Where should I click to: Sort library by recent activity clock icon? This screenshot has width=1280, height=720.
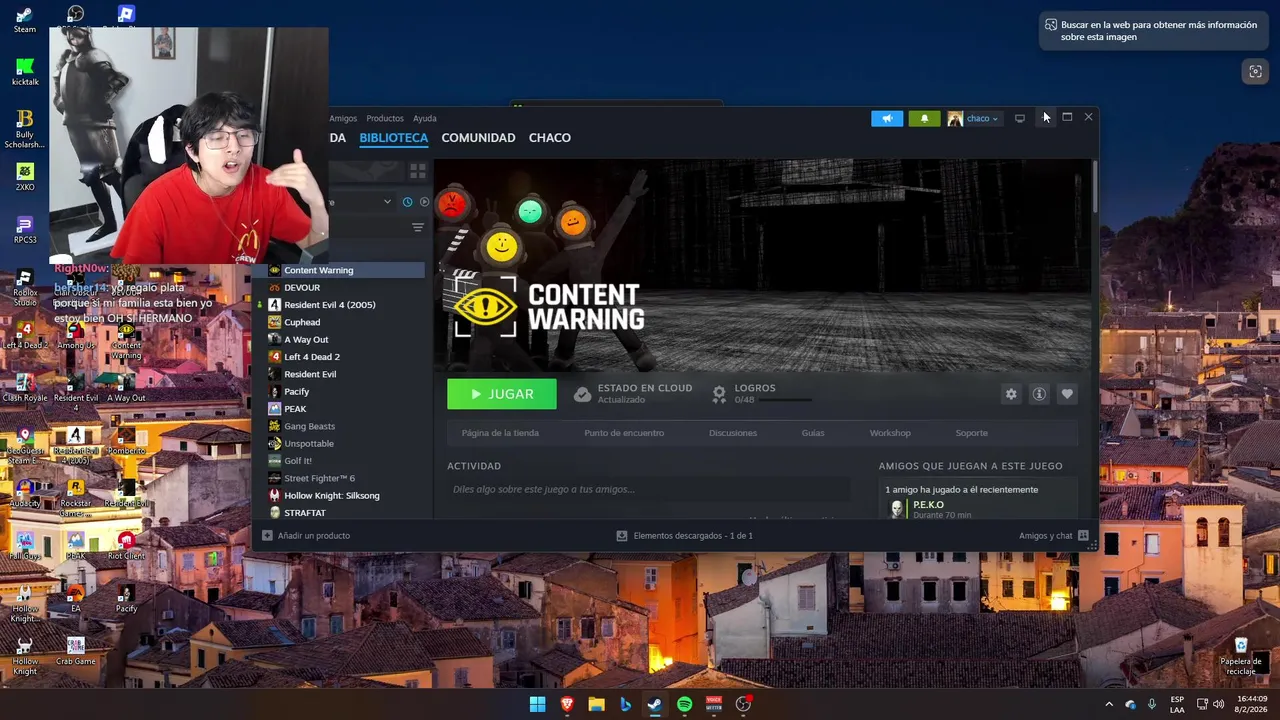point(407,202)
